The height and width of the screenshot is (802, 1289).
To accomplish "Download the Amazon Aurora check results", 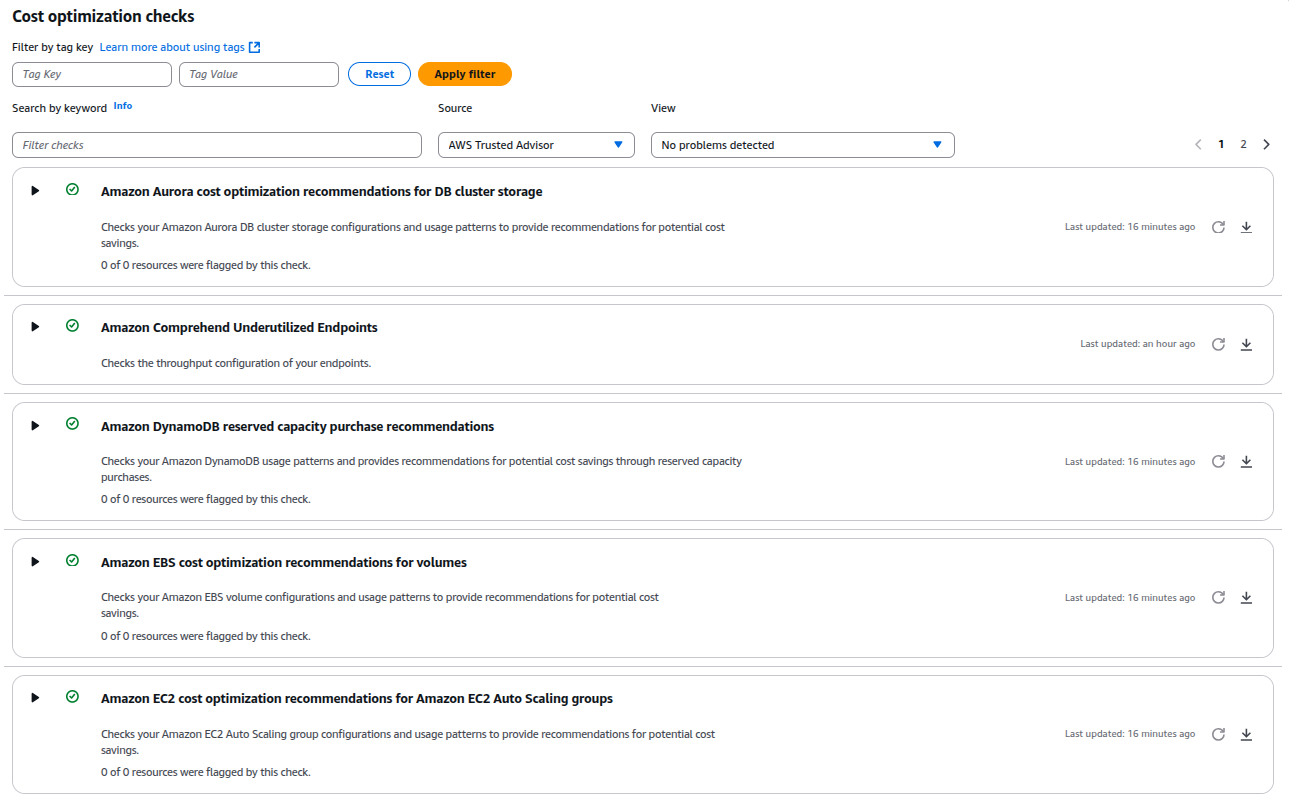I will click(x=1246, y=227).
